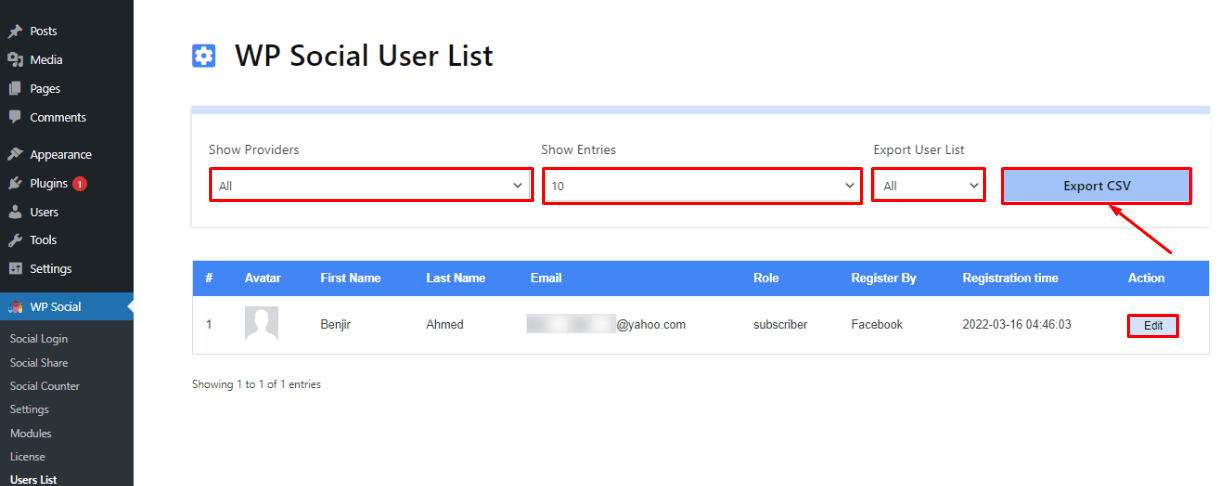Image resolution: width=1232 pixels, height=486 pixels.
Task: Click the Appearance paintbrush icon
Action: coord(15,155)
